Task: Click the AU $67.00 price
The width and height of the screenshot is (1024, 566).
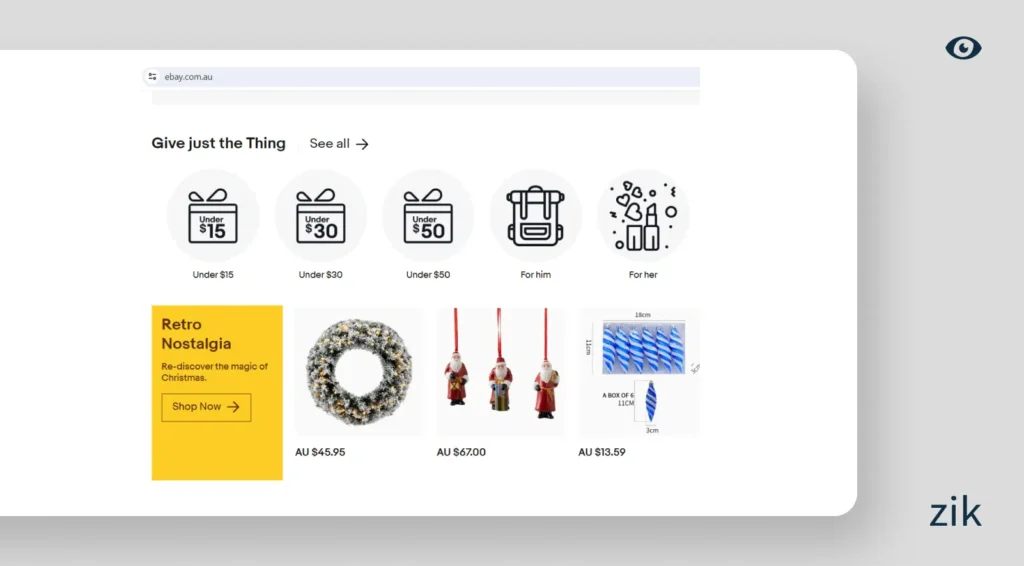Action: click(461, 452)
